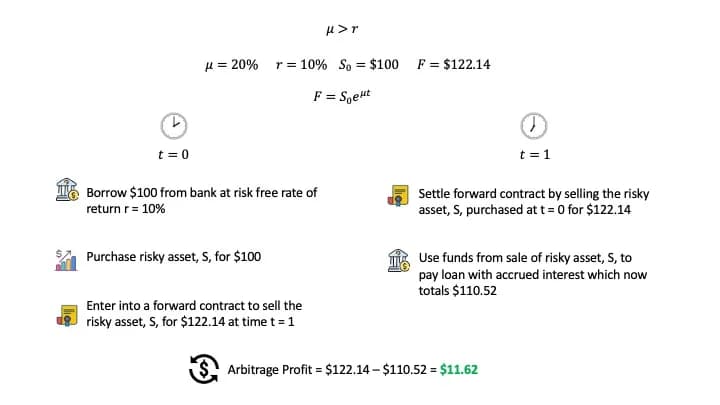The image size is (720, 405).
Task: Click the clock icon above t = 1
Action: (x=534, y=126)
